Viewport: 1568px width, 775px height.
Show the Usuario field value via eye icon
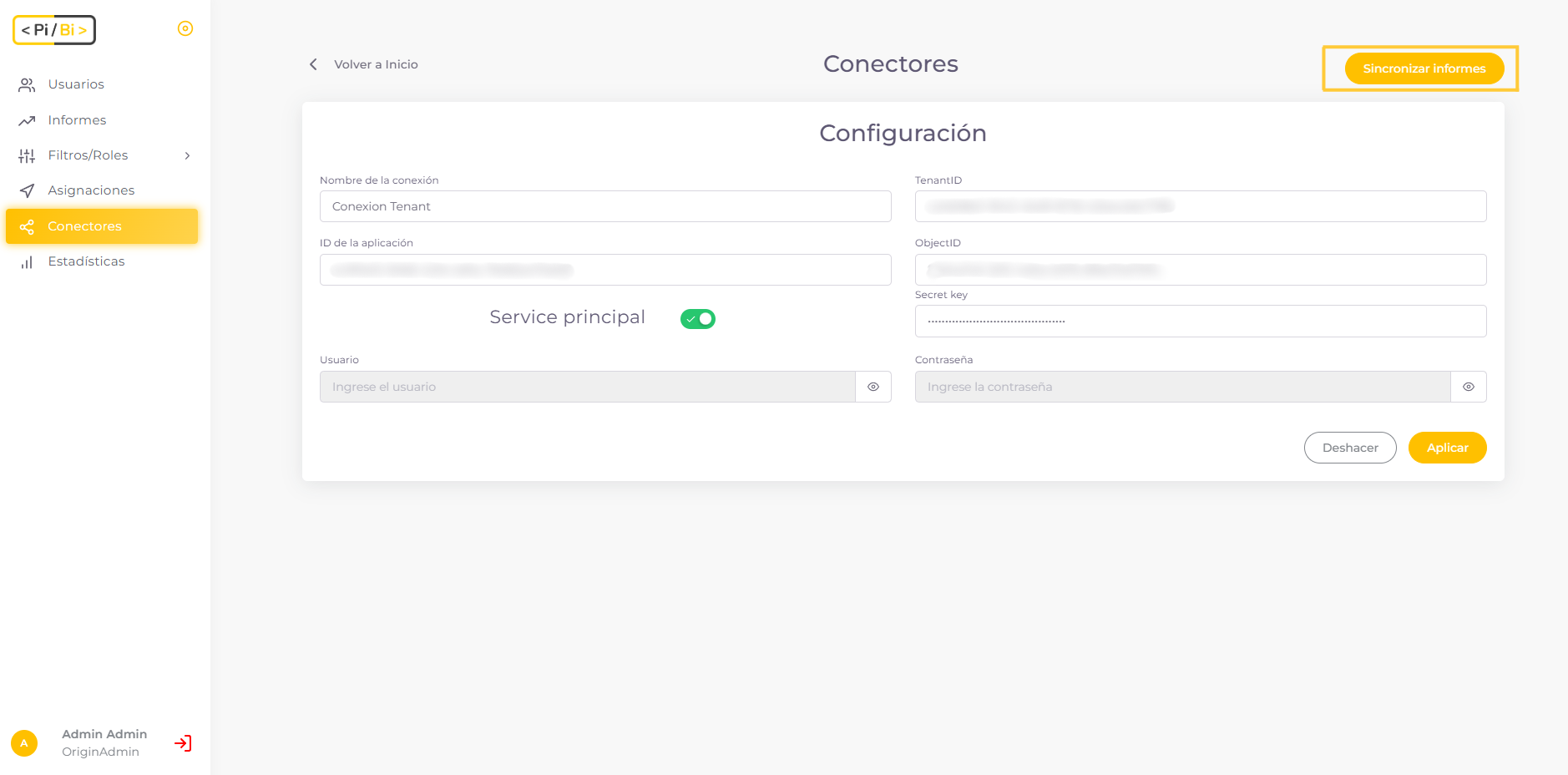873,387
